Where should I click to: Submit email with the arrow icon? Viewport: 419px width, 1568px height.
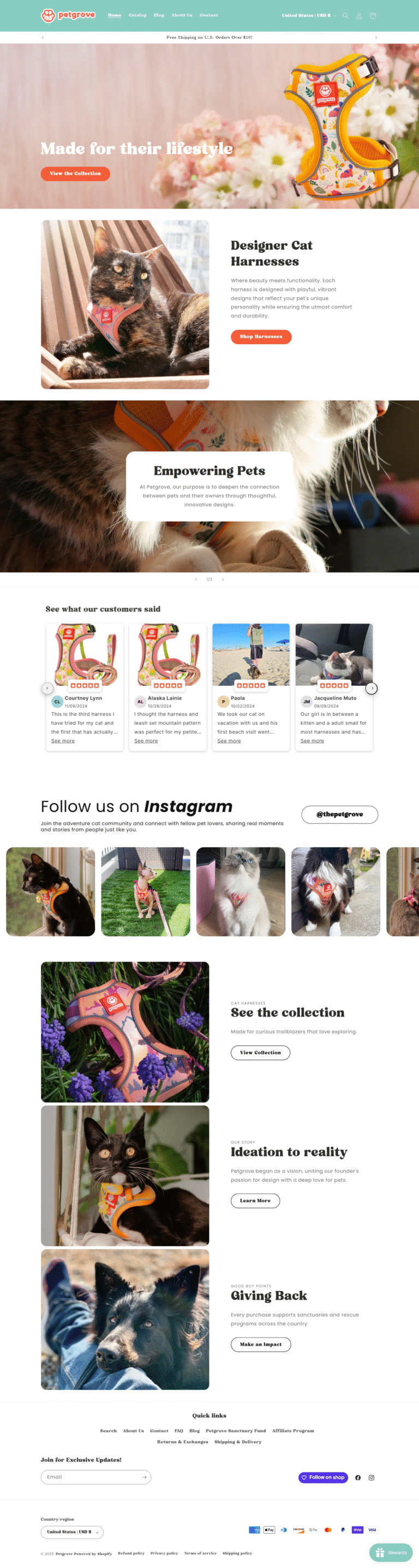coord(144,1477)
